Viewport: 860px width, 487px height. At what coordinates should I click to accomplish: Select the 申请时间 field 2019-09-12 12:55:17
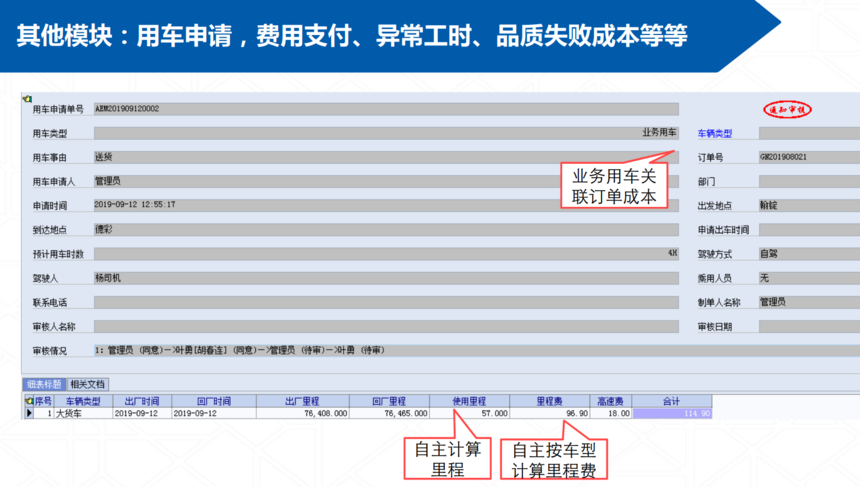pos(386,205)
